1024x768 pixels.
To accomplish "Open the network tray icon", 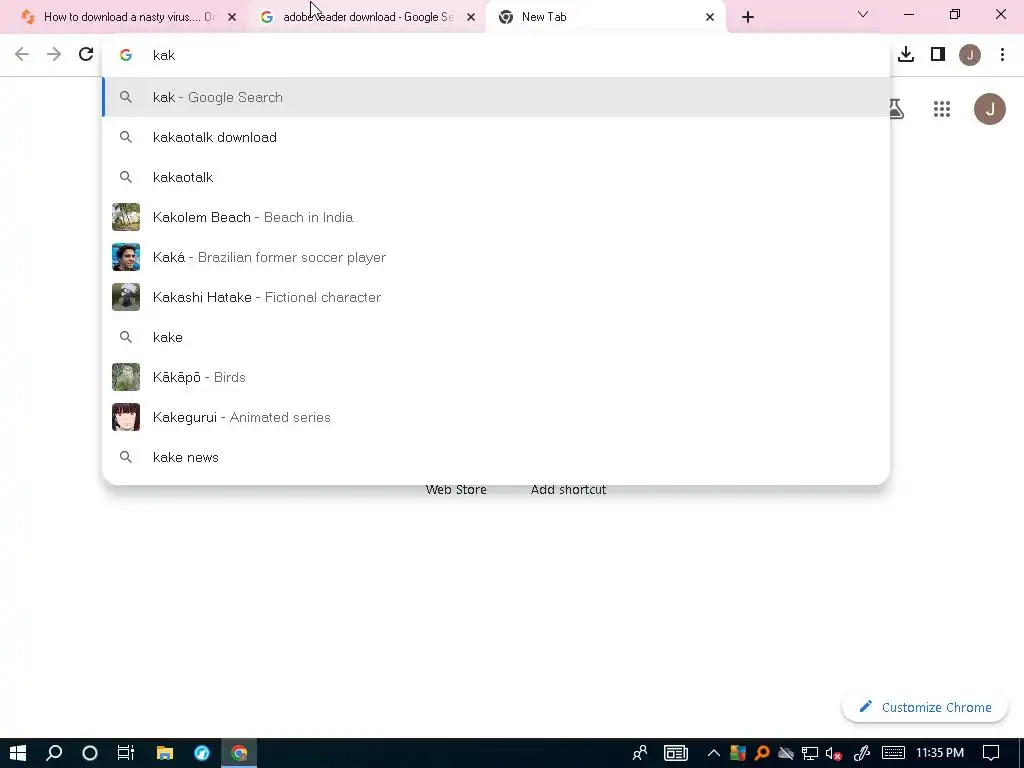I will pyautogui.click(x=810, y=753).
